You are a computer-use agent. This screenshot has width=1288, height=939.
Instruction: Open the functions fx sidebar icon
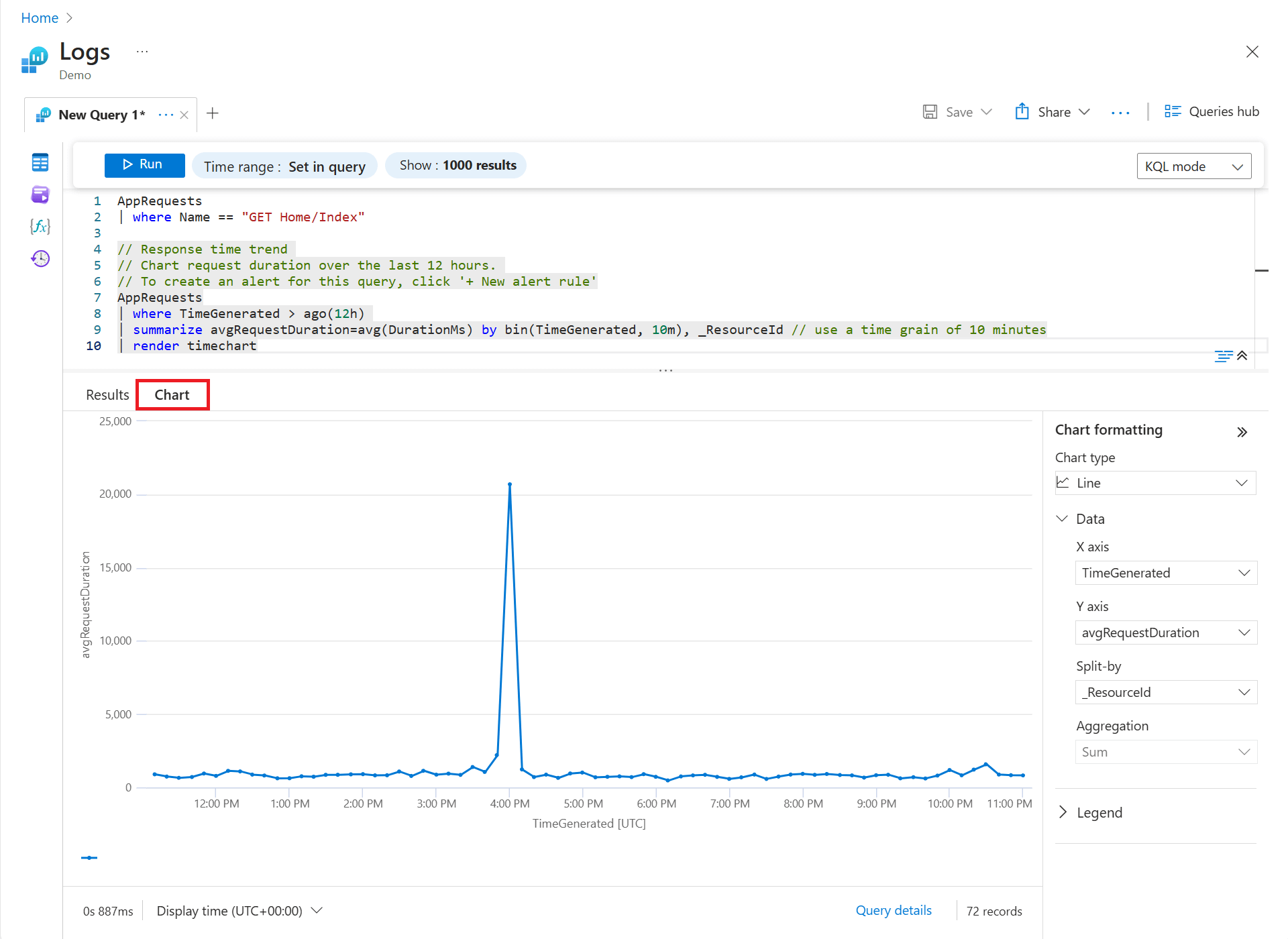[40, 227]
